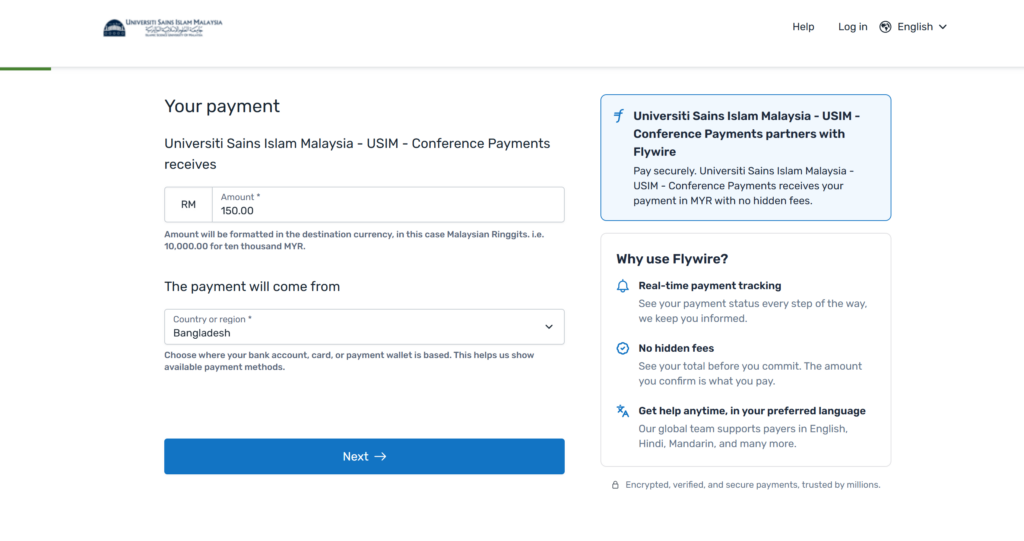The height and width of the screenshot is (541, 1024).
Task: Click the 'partners with Flywire' info heading
Action: (x=746, y=134)
